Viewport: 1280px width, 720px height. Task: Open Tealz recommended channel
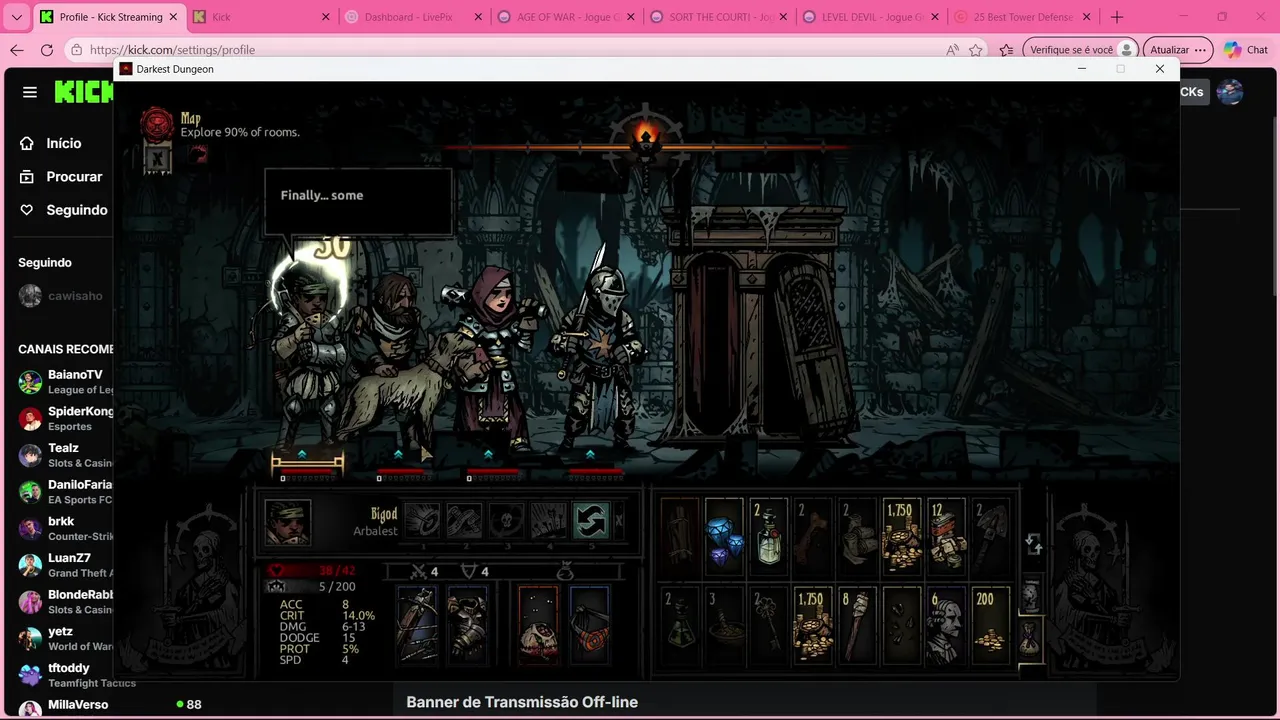[x=66, y=455]
